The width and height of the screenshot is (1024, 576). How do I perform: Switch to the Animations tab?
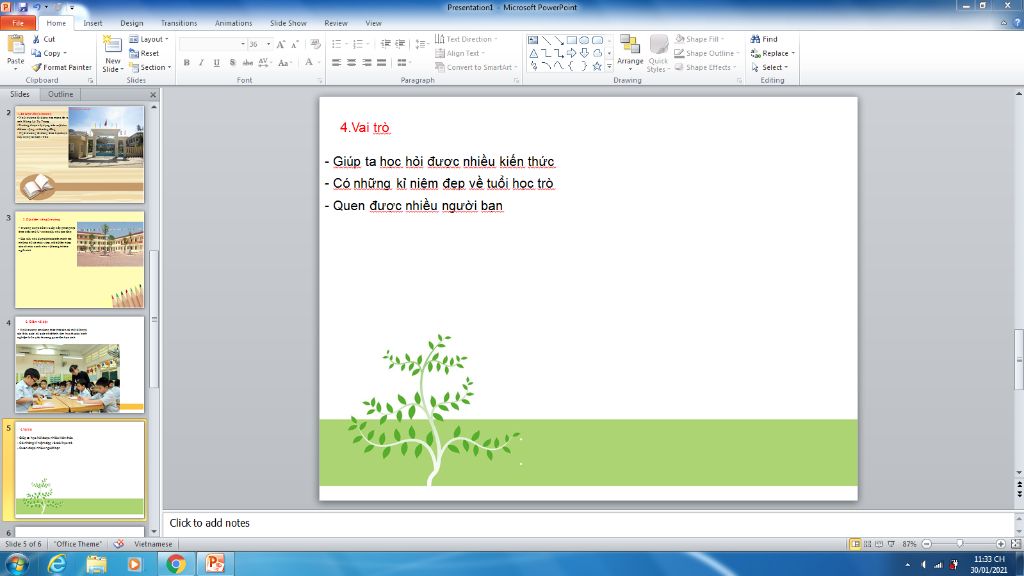[x=234, y=23]
